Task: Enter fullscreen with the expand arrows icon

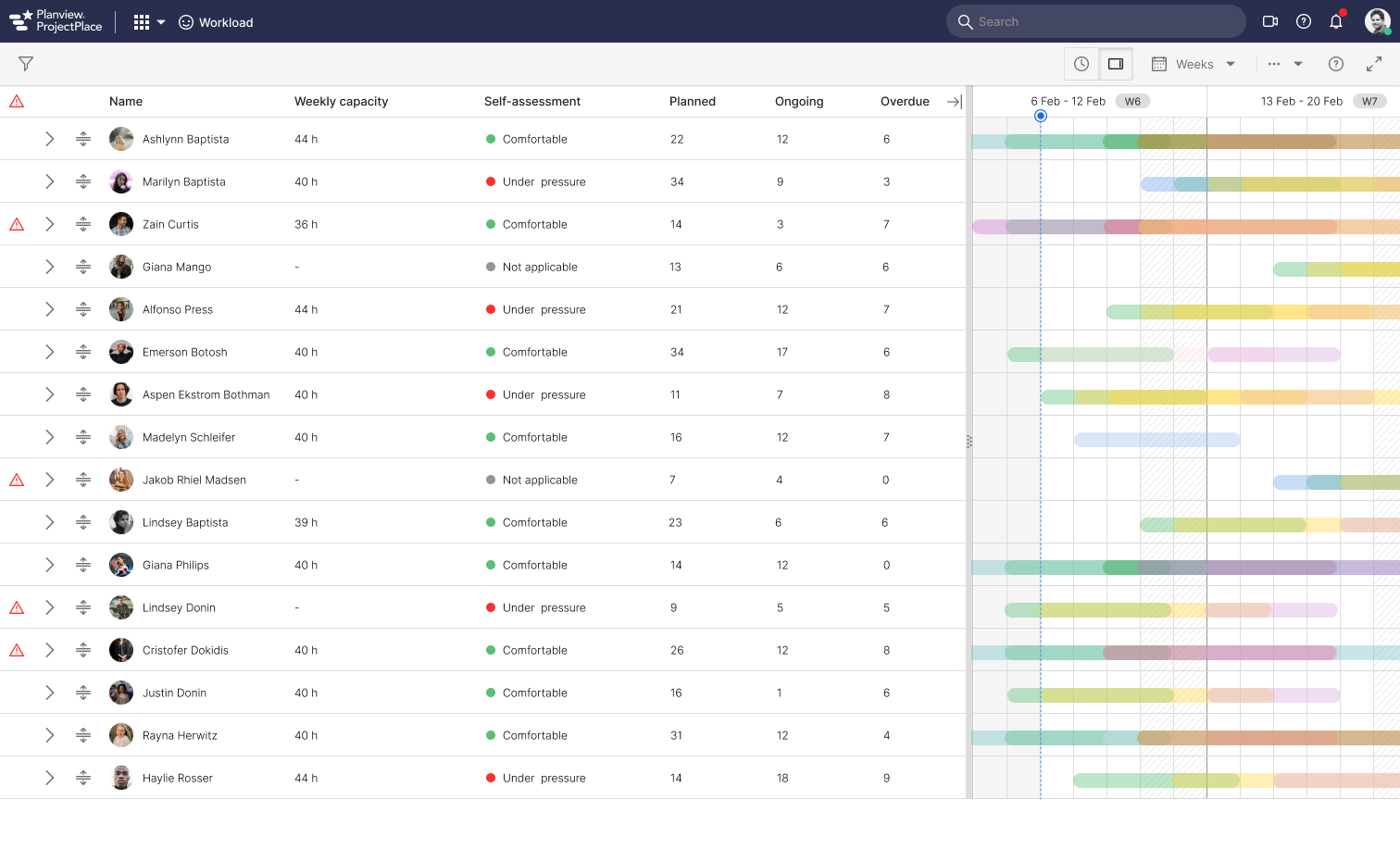Action: 1374,64
